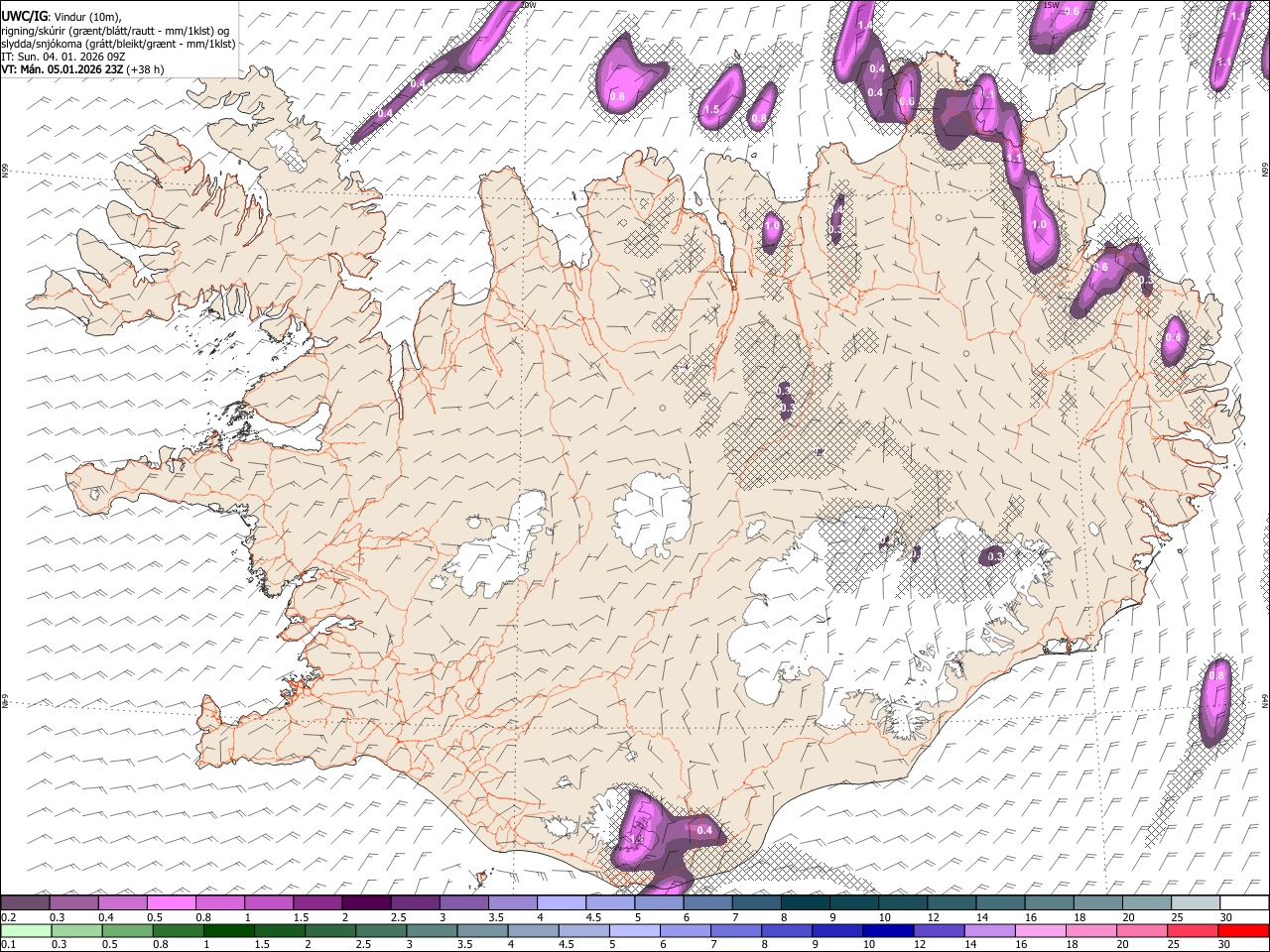
Task: Click the '25' label on the upper snow scale
Action: coord(1177,917)
